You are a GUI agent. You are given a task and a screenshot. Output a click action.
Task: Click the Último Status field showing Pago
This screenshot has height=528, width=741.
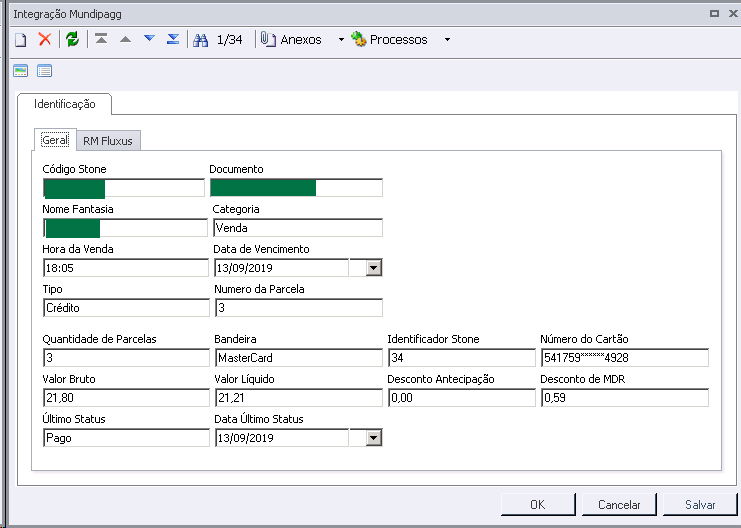pyautogui.click(x=126, y=438)
